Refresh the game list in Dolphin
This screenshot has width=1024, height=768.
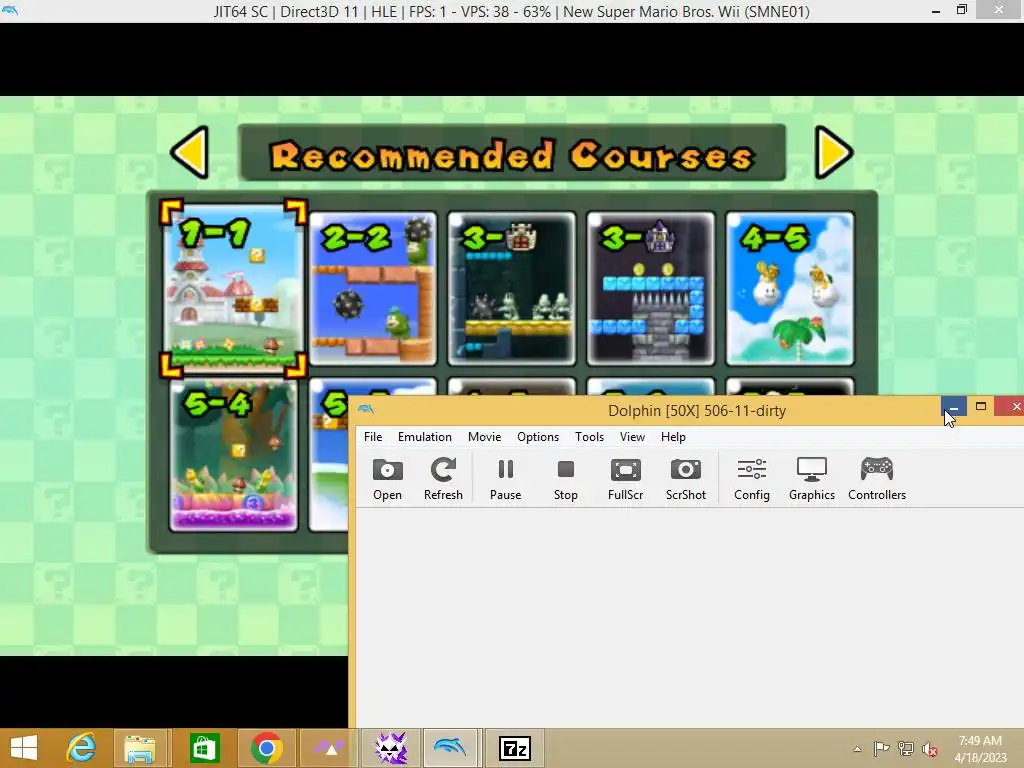tap(443, 479)
